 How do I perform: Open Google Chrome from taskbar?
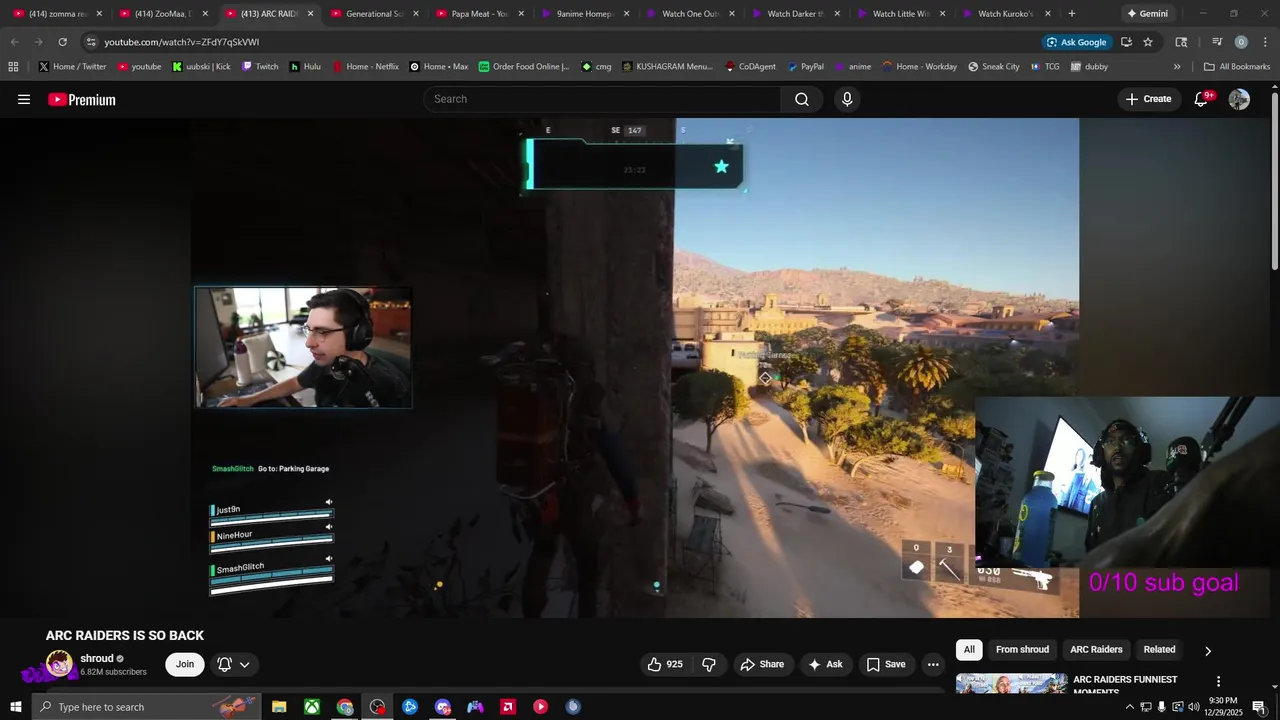pos(345,707)
